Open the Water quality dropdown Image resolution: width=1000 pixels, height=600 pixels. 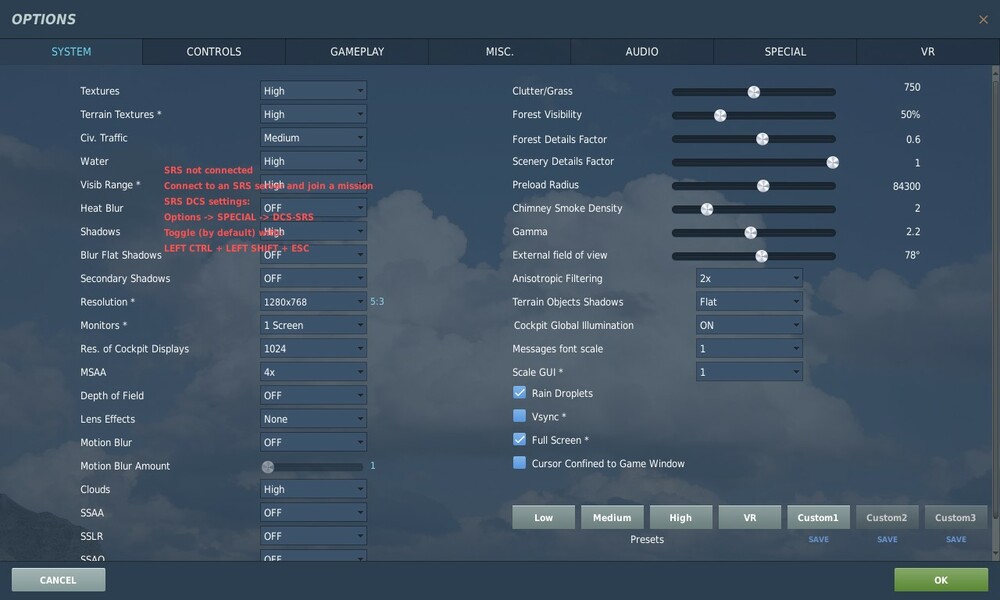pyautogui.click(x=313, y=161)
